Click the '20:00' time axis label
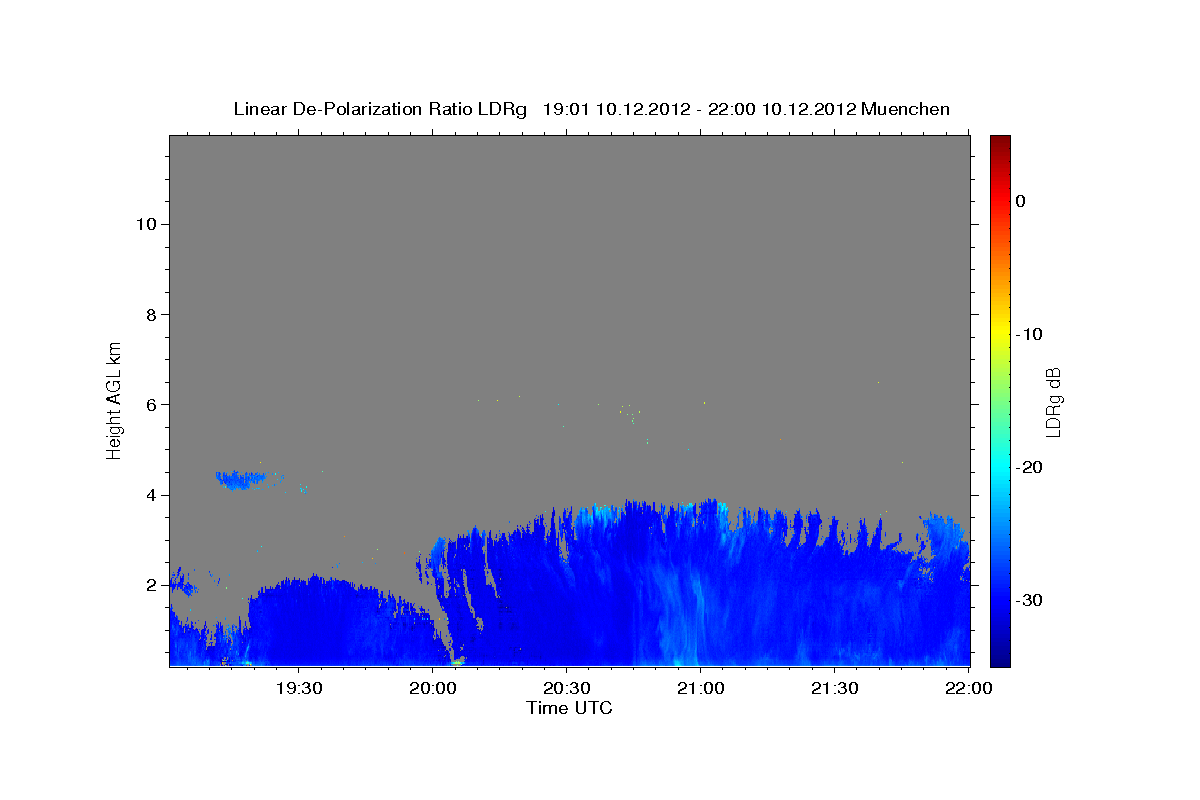The image size is (1200, 800). pos(433,688)
